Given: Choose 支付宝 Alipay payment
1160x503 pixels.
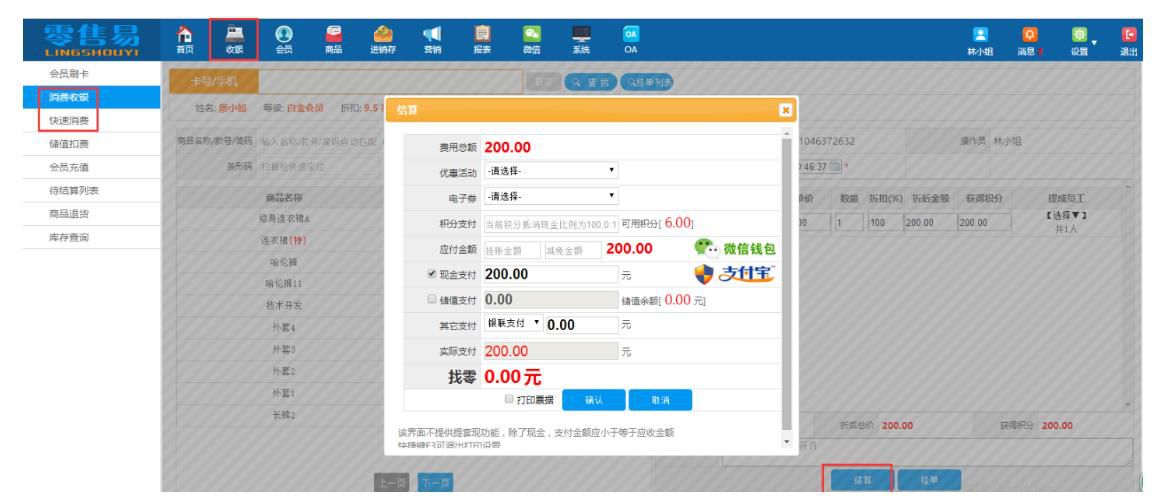Looking at the screenshot, I should pyautogui.click(x=739, y=273).
